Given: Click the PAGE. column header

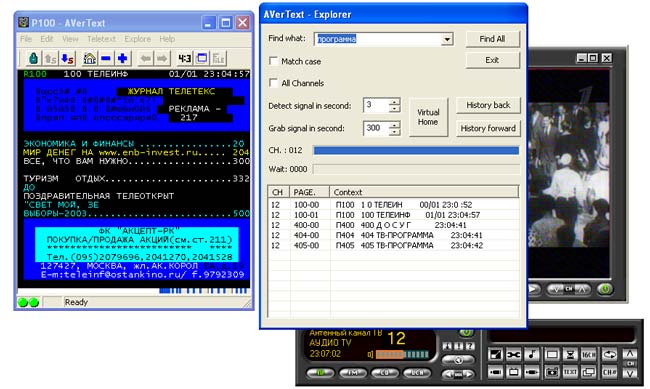Looking at the screenshot, I should point(310,192).
